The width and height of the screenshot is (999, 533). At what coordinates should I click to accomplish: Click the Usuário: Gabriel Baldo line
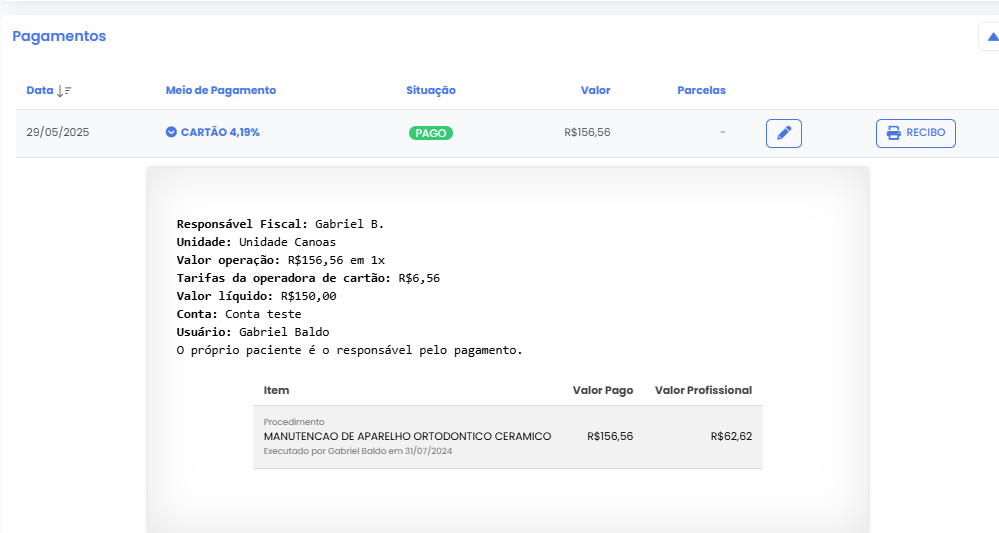pos(253,332)
